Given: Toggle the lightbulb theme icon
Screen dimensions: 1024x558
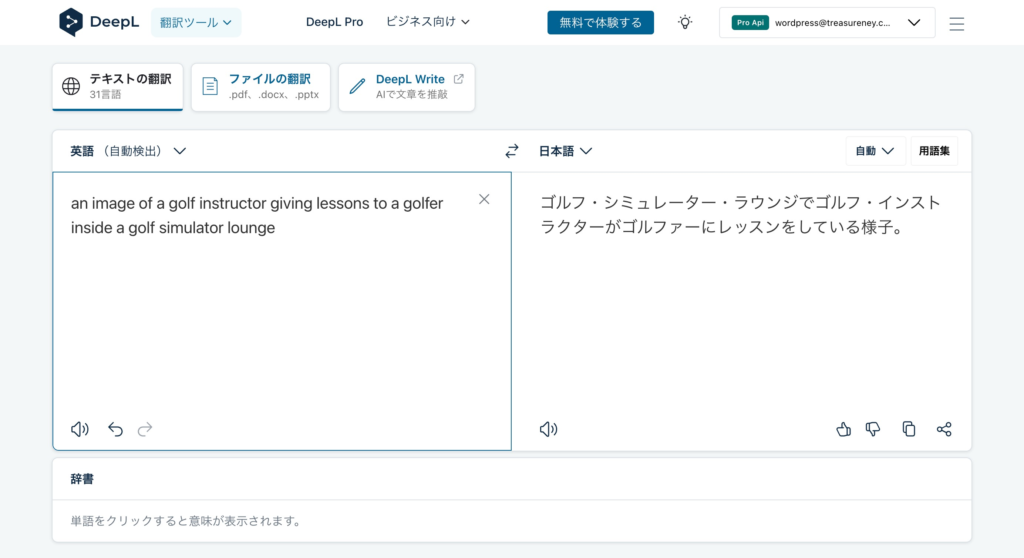Looking at the screenshot, I should (685, 22).
